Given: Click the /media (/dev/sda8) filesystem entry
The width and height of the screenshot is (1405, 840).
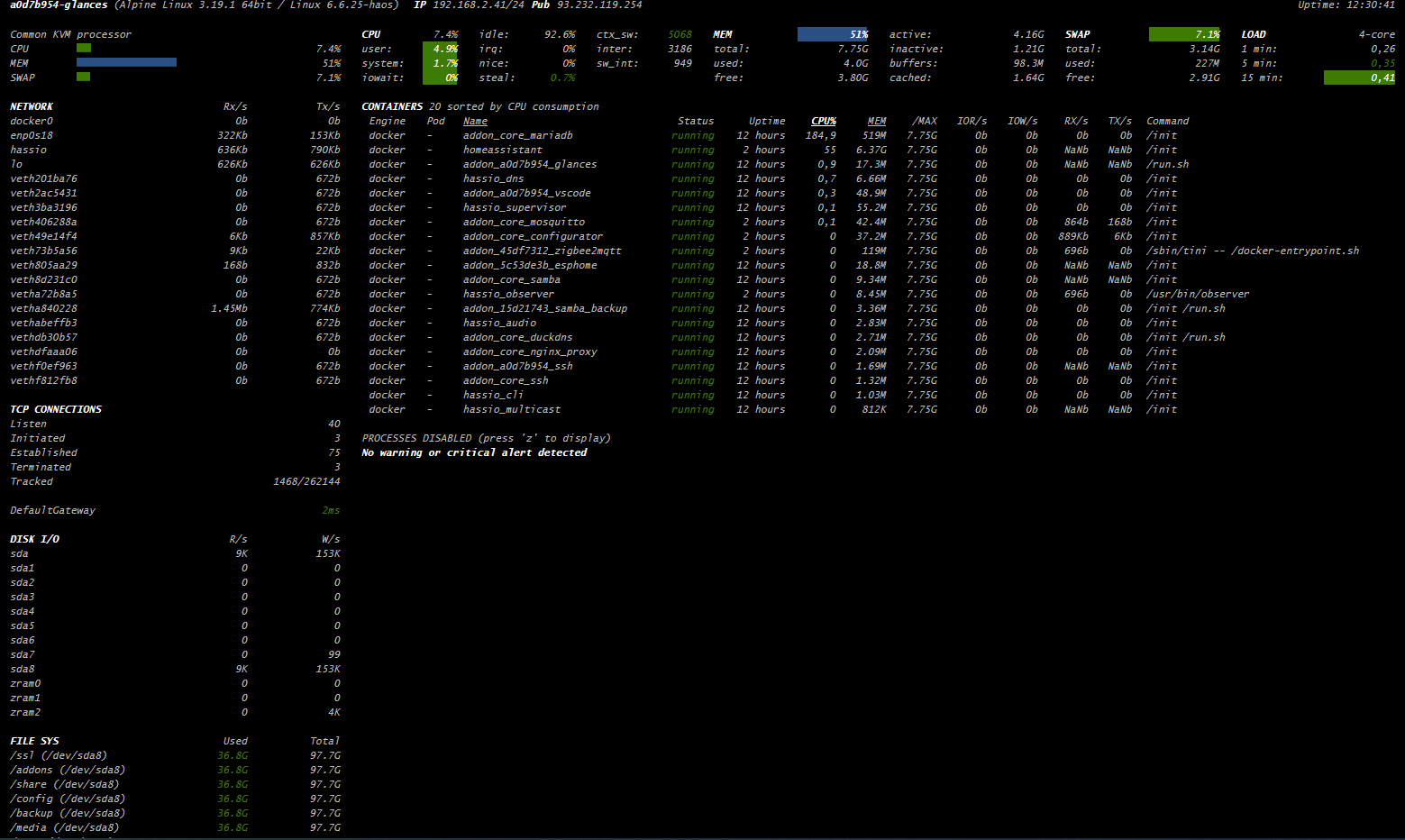Looking at the screenshot, I should (65, 827).
